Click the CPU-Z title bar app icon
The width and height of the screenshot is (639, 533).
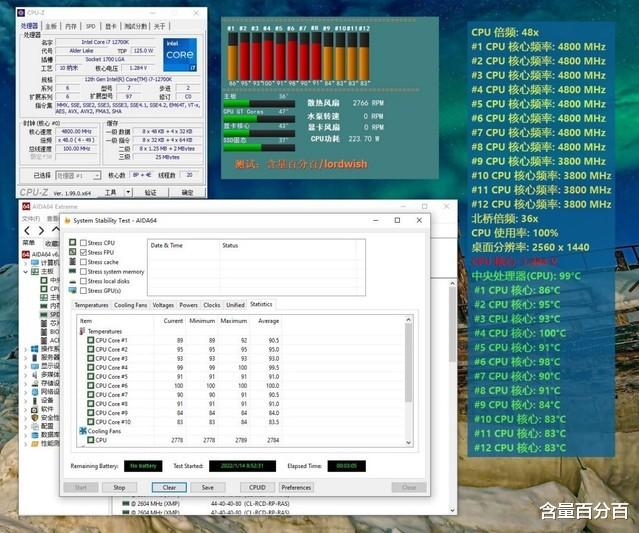click(21, 13)
